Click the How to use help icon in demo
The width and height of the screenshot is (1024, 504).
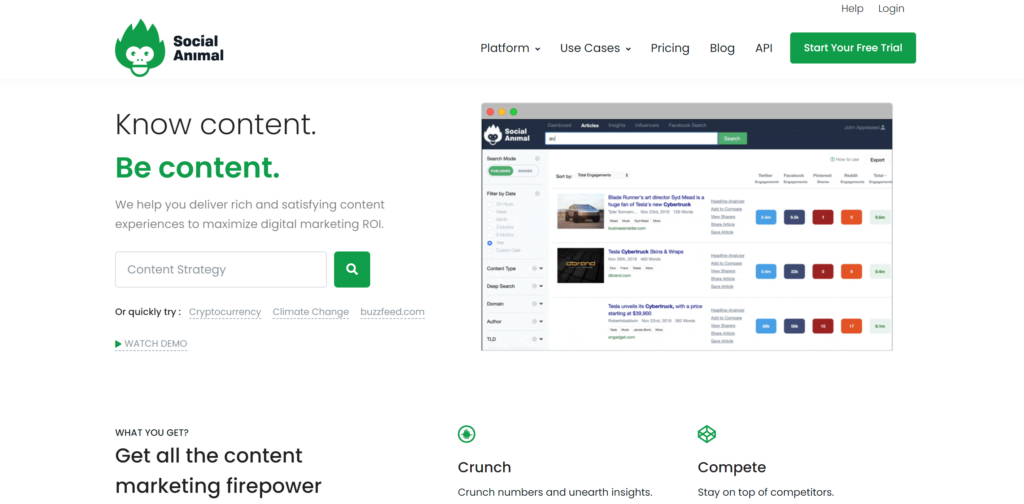(832, 159)
